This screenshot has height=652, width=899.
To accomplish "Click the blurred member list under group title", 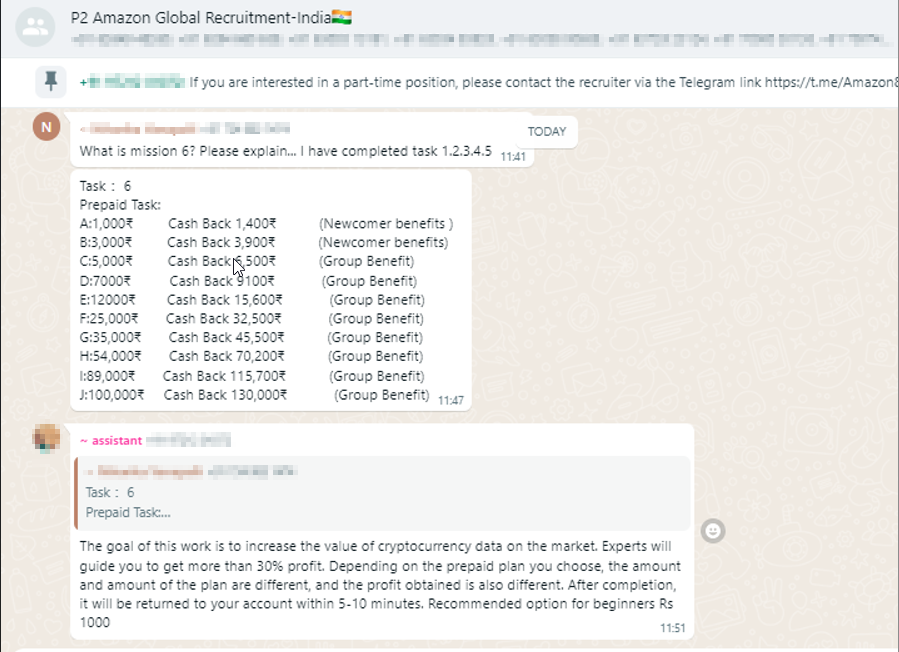I will tap(480, 40).
